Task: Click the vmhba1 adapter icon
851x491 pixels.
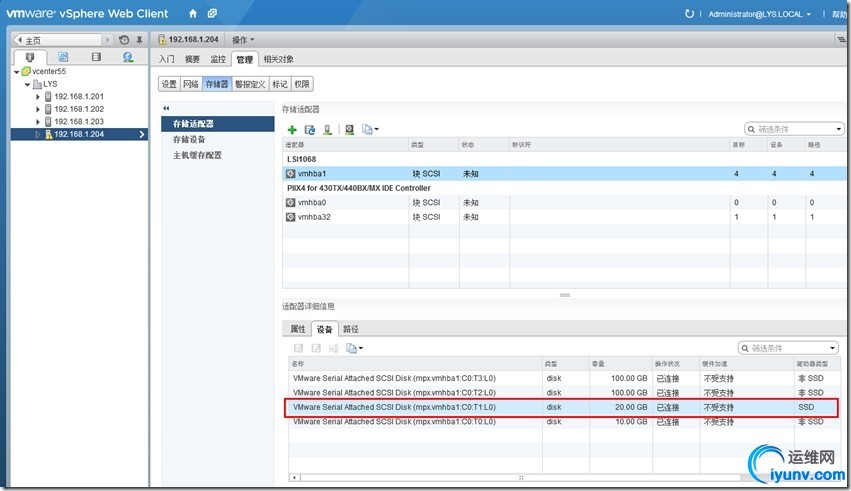Action: [290, 174]
